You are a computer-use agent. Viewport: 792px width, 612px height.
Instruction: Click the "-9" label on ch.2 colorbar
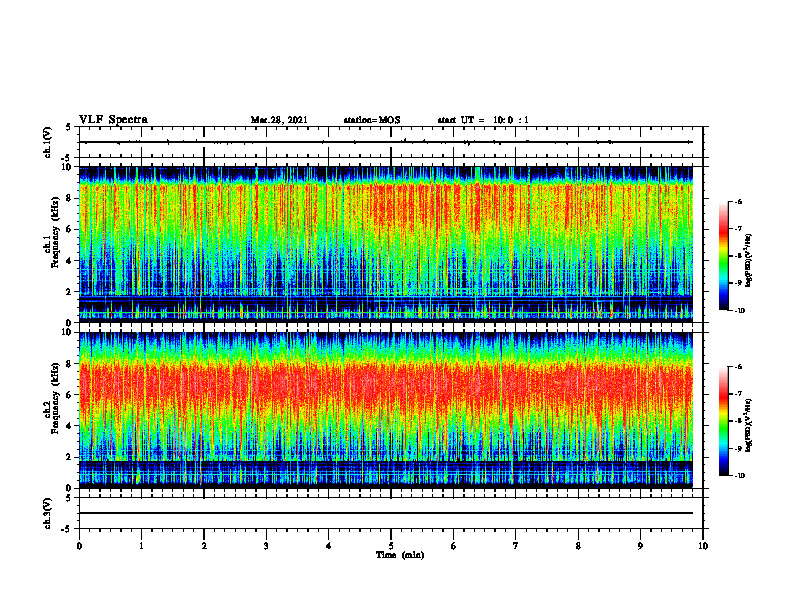coord(738,448)
